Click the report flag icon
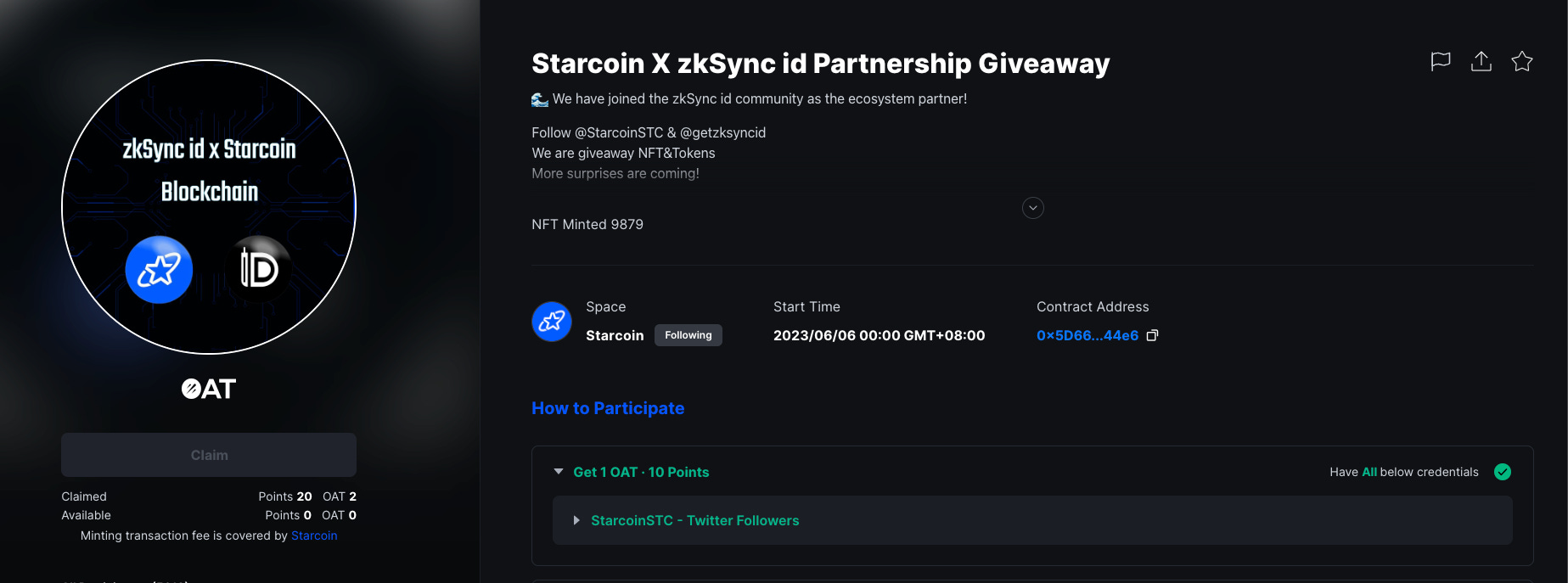The width and height of the screenshot is (1568, 583). (1441, 61)
